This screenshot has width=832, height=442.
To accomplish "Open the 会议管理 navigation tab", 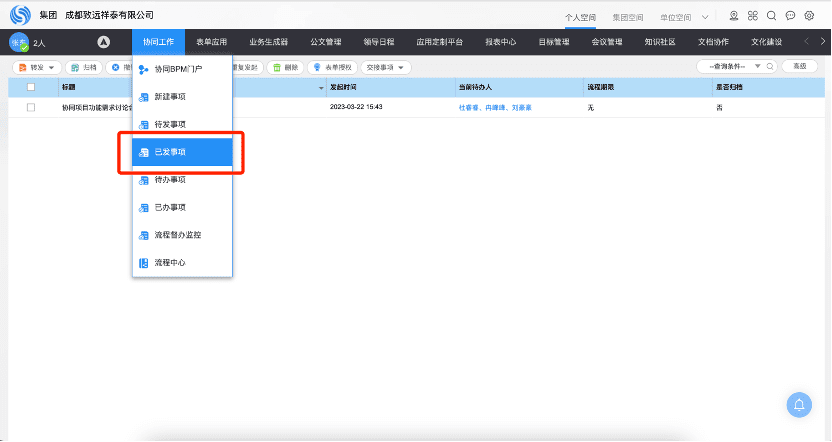I will click(606, 42).
